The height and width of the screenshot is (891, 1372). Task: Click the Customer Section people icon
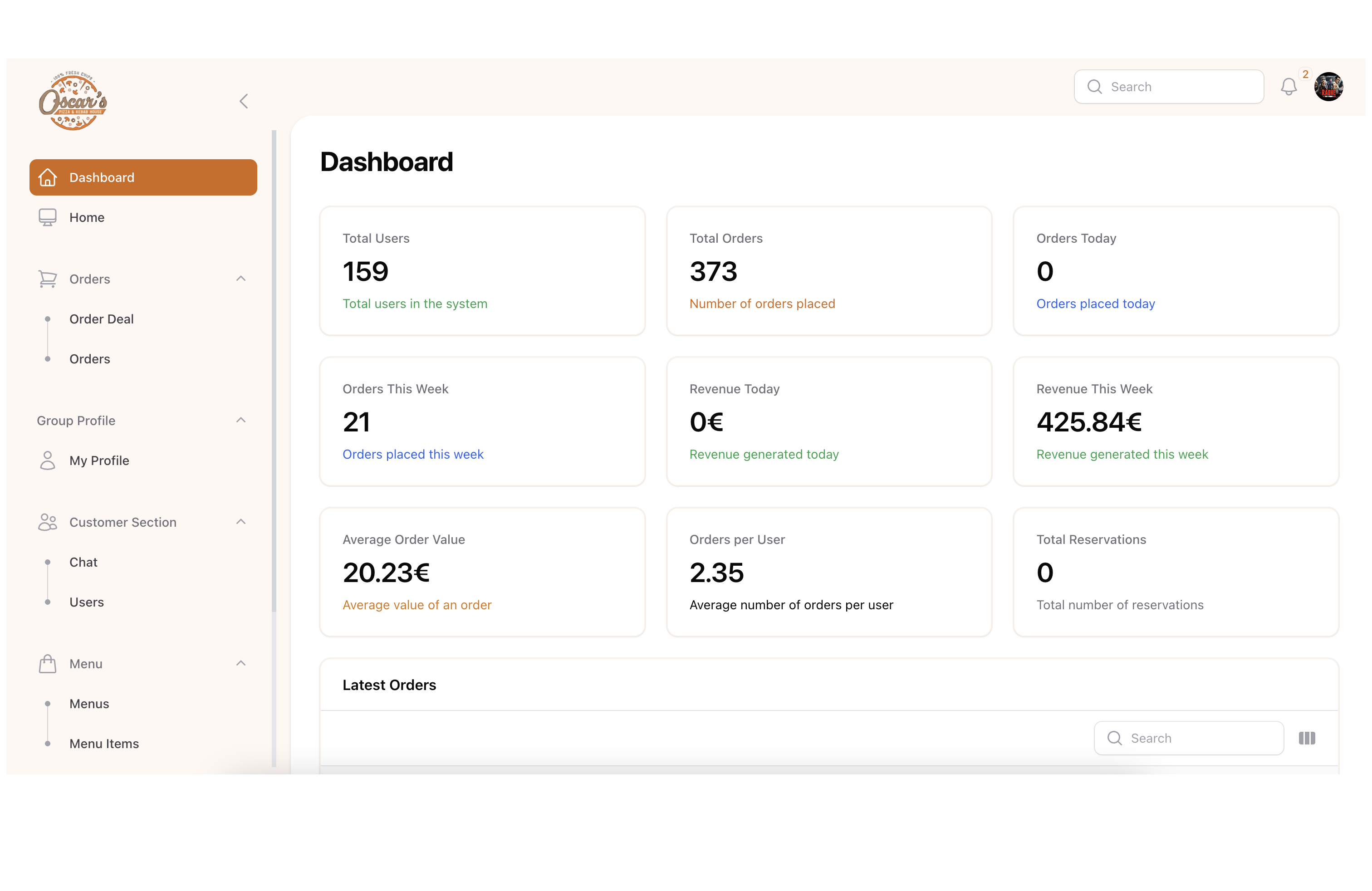coord(48,522)
